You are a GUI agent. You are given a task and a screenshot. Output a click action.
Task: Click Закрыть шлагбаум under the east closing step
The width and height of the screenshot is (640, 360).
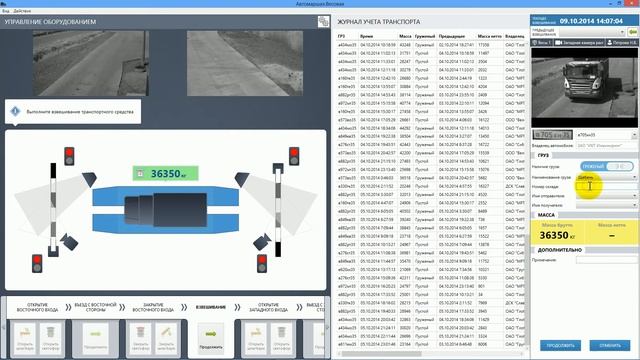click(166, 338)
